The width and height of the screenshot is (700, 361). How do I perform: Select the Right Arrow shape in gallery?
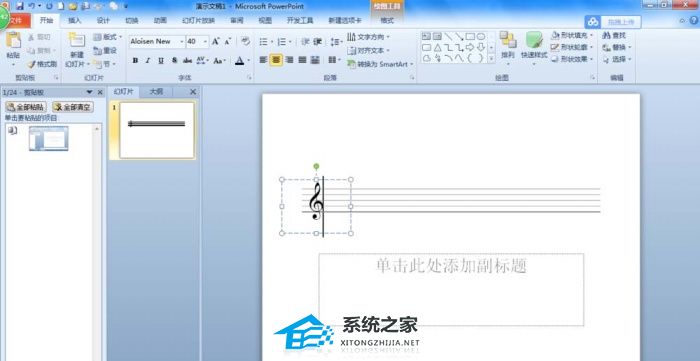(x=470, y=47)
